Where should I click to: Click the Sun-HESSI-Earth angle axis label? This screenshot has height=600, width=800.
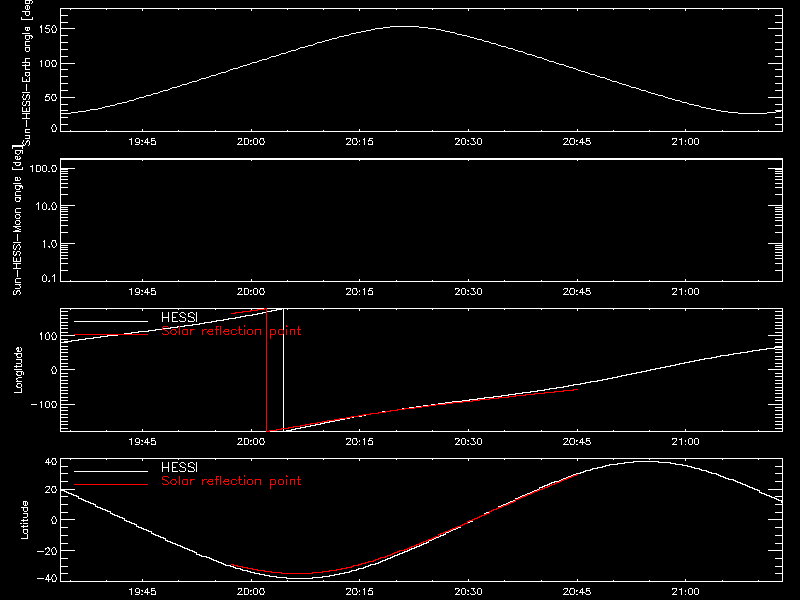27,72
